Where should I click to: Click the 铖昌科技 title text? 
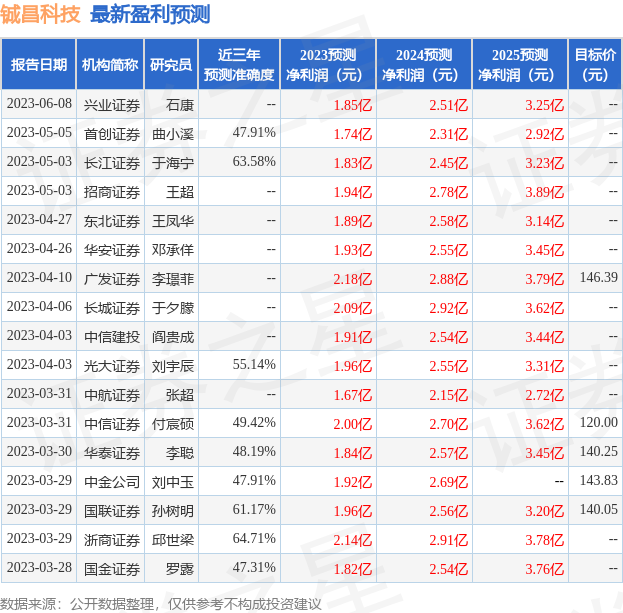[x=40, y=15]
